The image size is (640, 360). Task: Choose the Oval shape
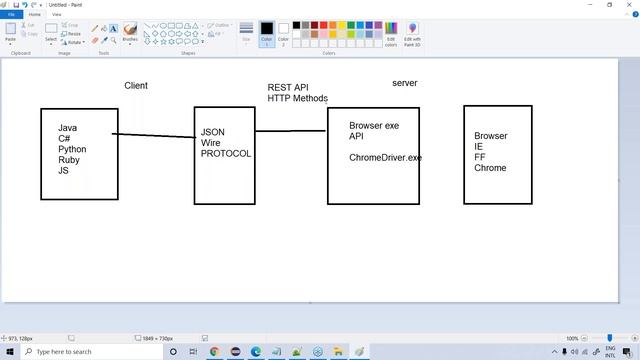tap(163, 26)
